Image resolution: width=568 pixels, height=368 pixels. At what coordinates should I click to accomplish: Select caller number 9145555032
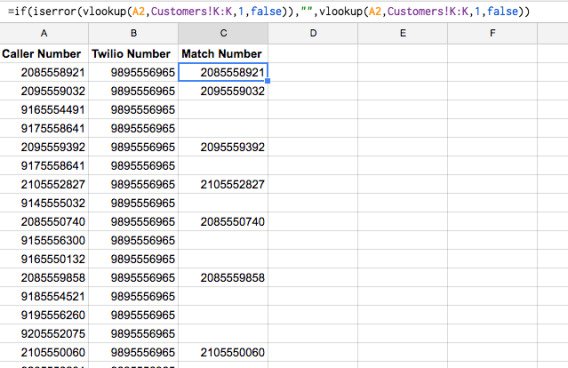(44, 203)
